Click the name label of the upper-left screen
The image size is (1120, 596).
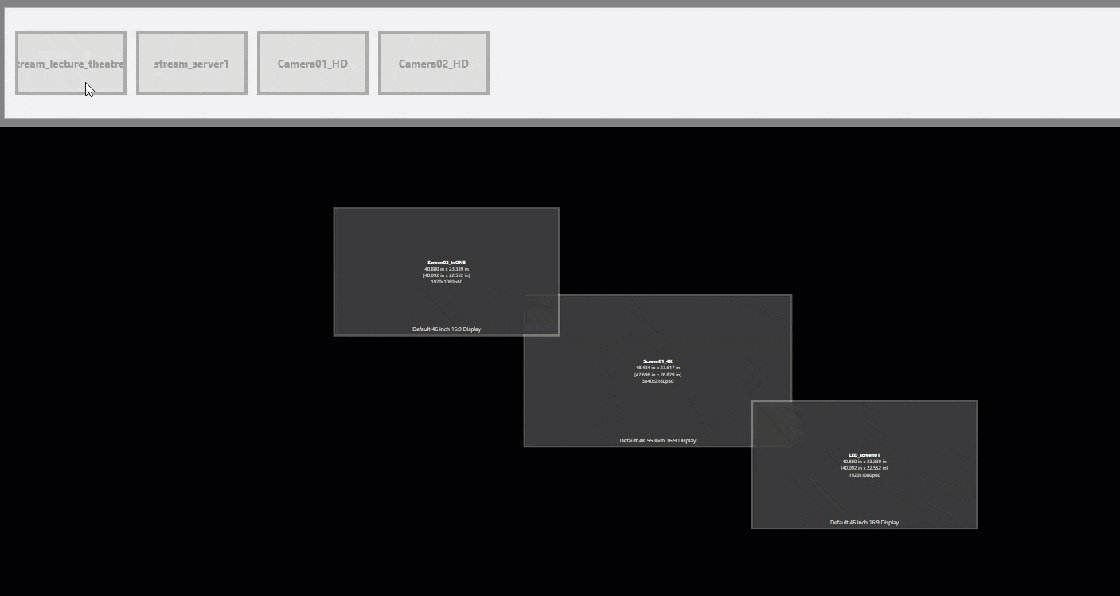click(446, 262)
